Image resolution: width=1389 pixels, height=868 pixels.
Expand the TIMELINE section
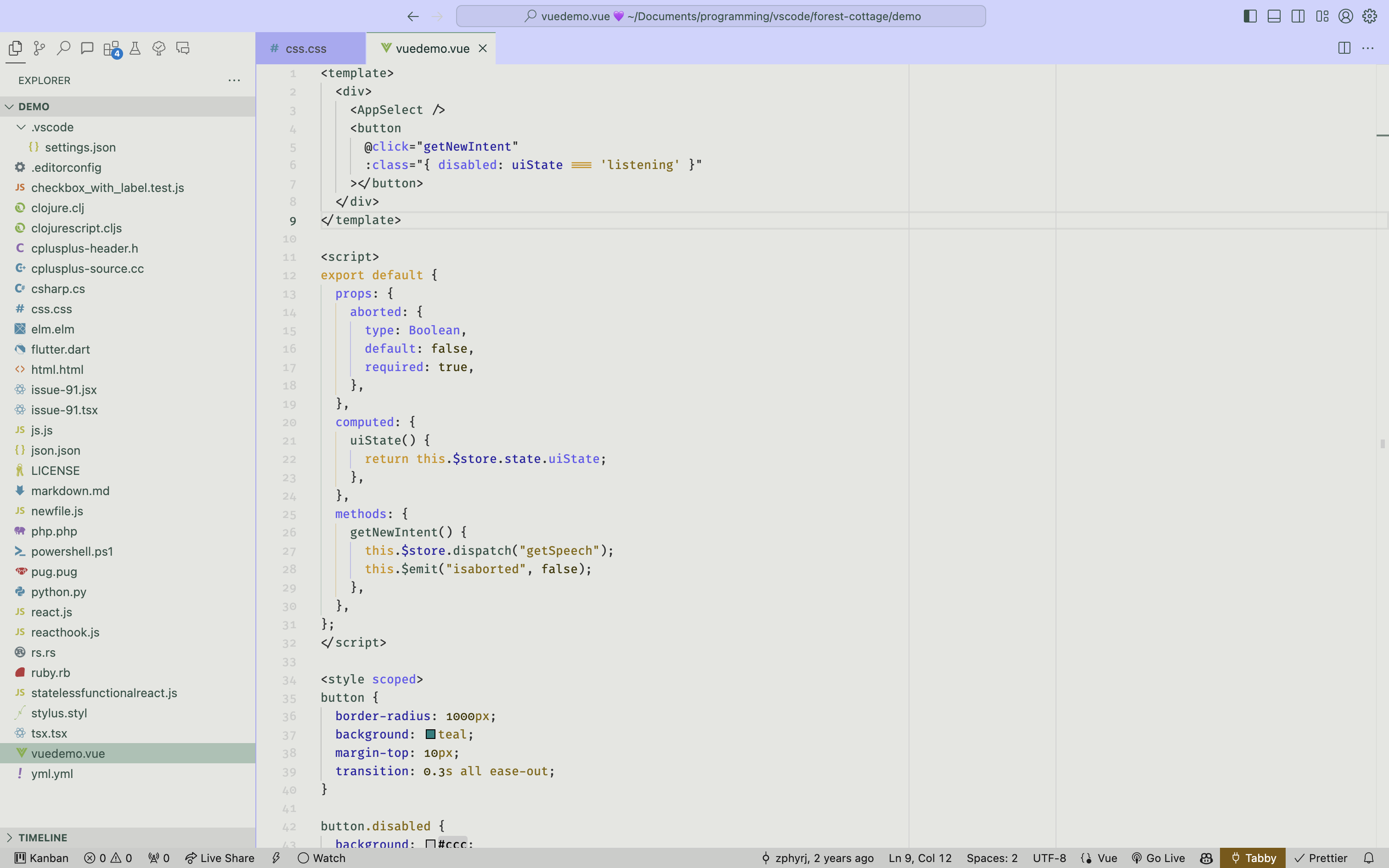coord(127,838)
